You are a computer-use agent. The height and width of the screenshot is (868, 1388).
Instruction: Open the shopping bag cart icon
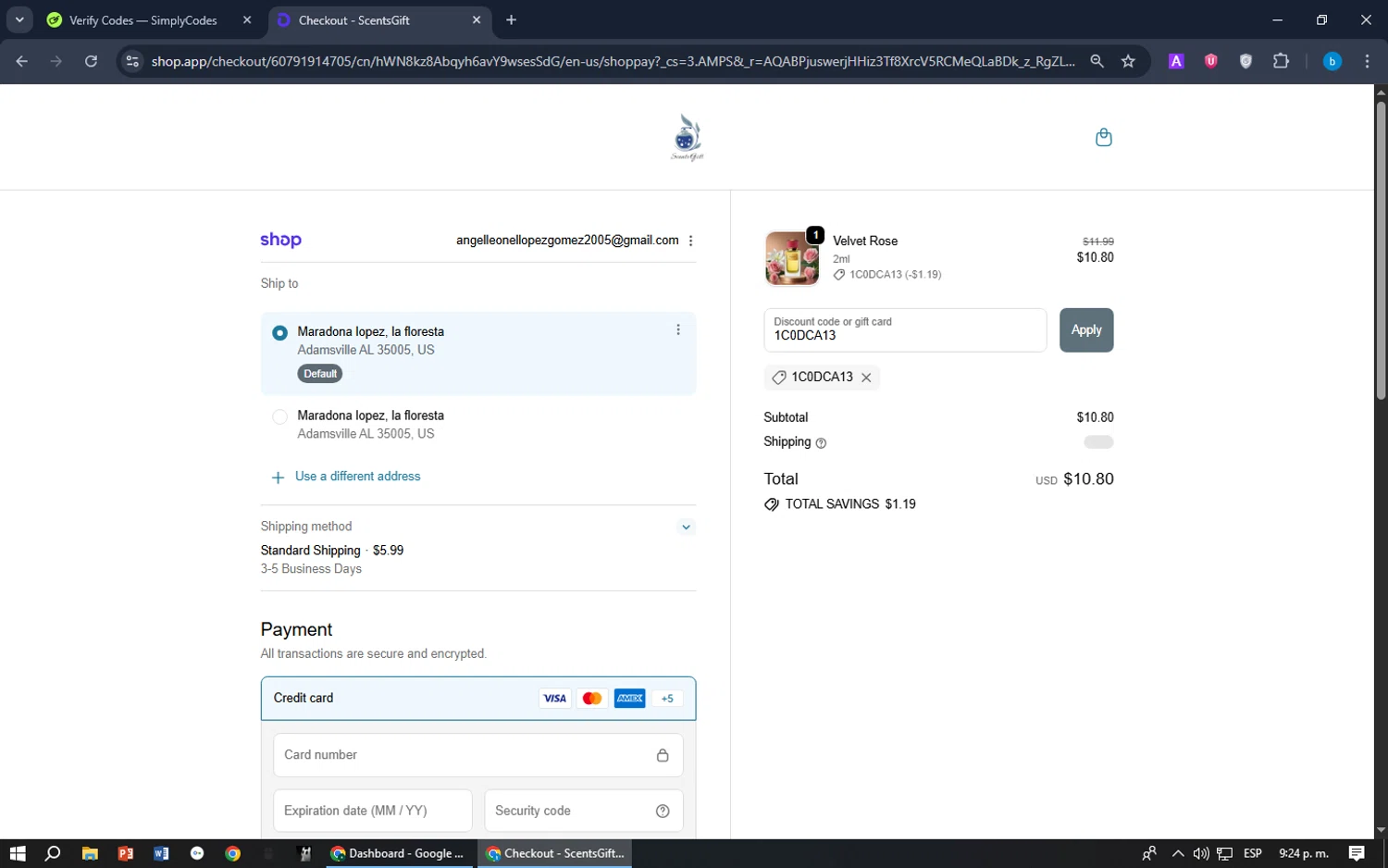[1103, 137]
